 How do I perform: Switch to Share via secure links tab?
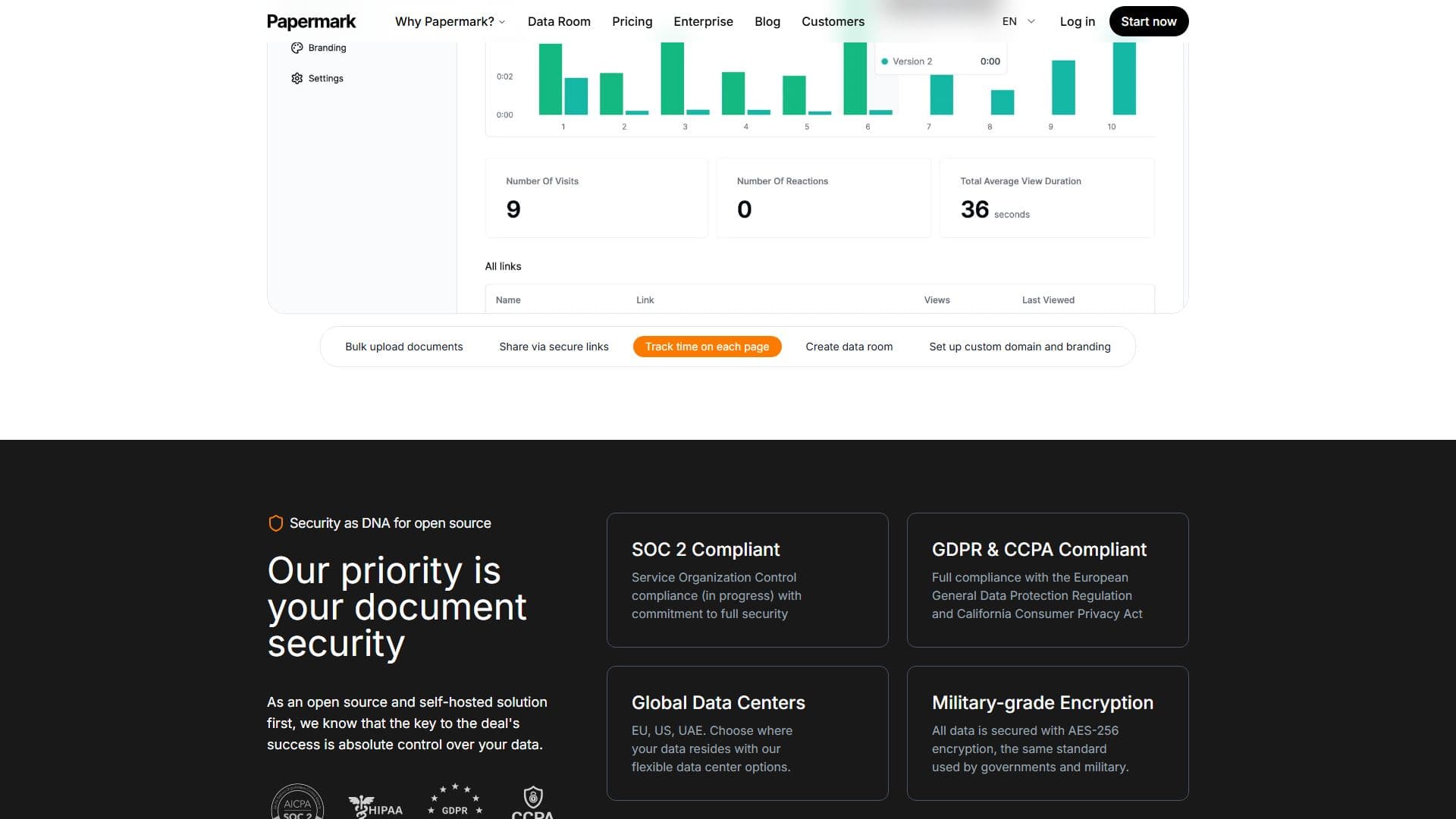tap(554, 347)
